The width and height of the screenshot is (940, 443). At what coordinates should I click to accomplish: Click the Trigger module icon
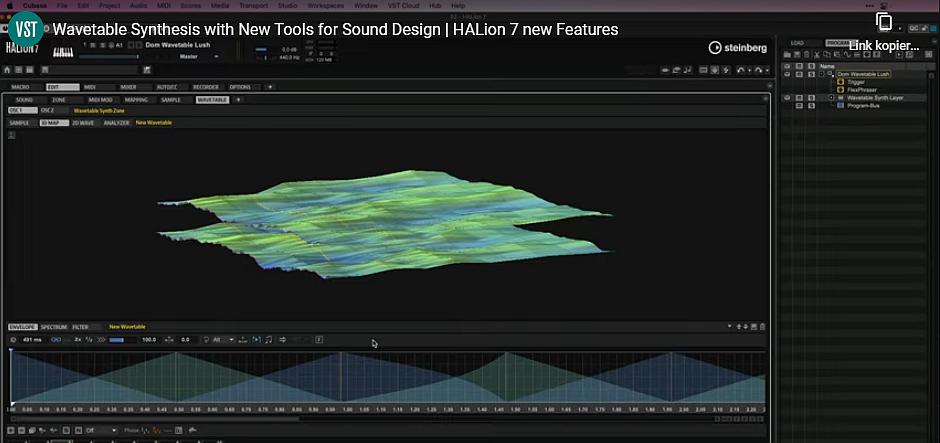pyautogui.click(x=840, y=82)
